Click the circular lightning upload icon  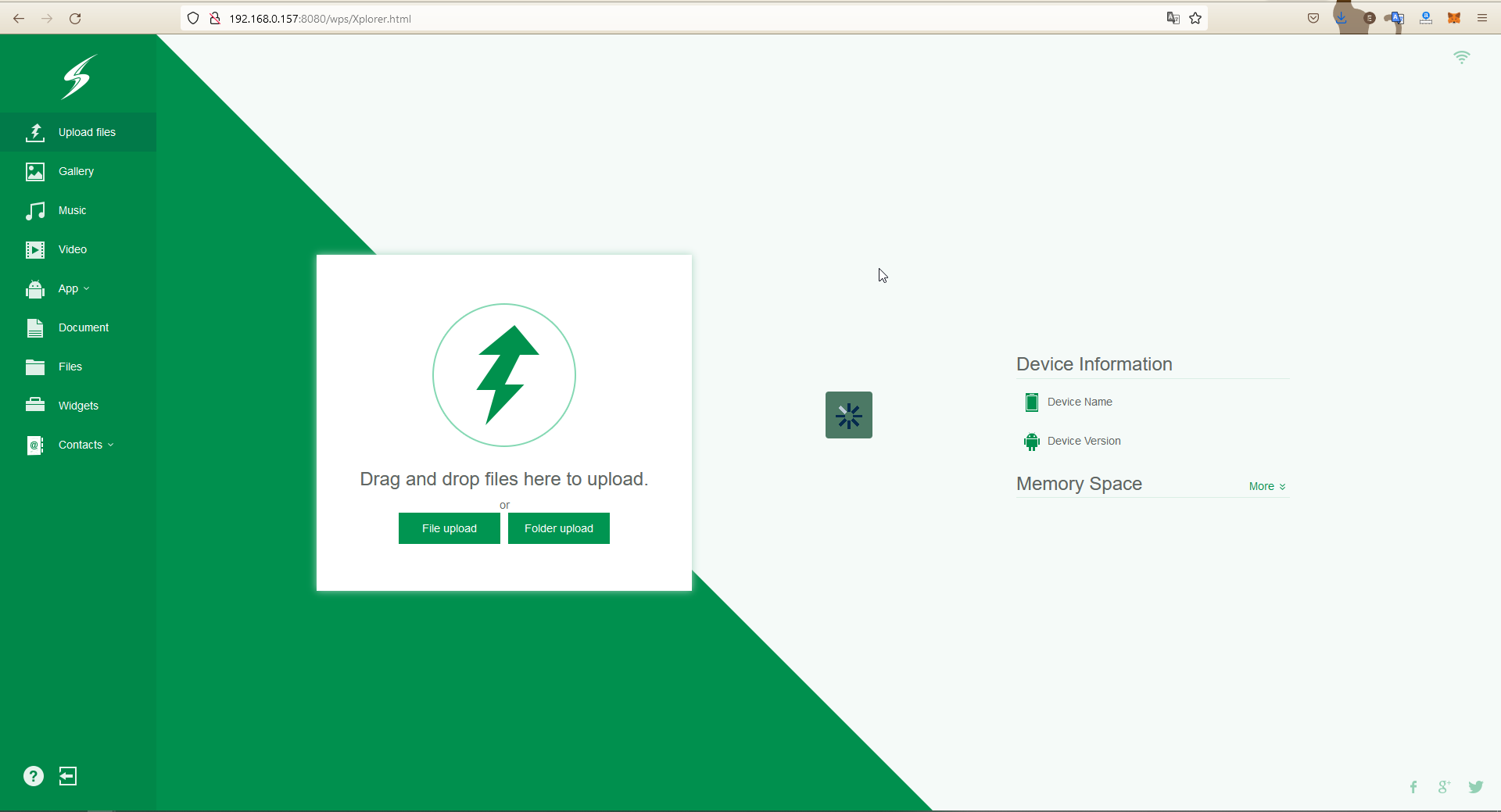click(x=504, y=375)
